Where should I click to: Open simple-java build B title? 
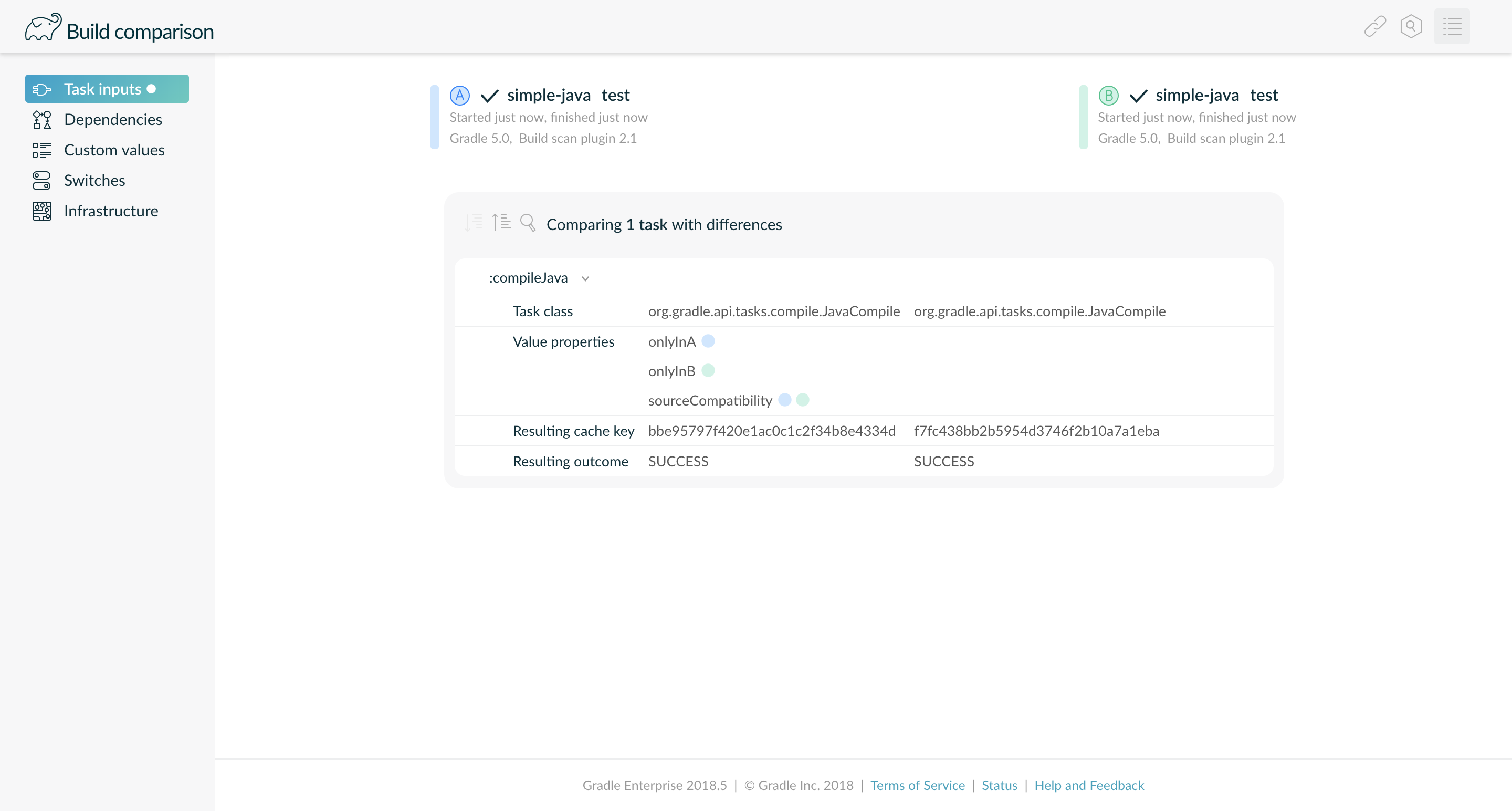1197,95
